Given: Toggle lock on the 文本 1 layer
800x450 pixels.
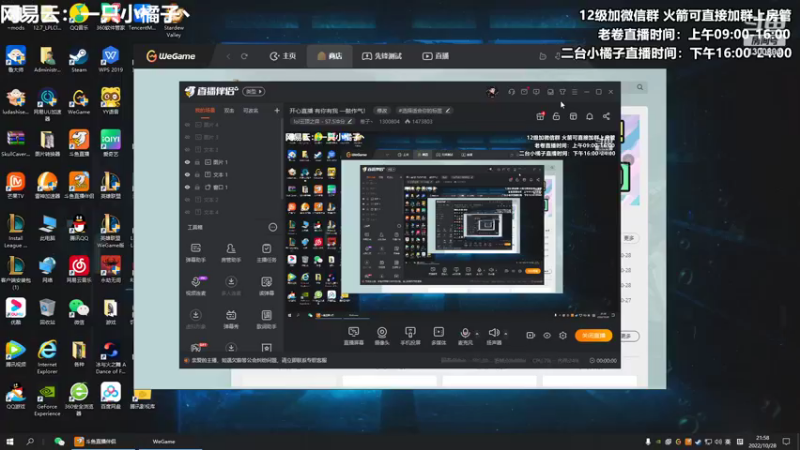Looking at the screenshot, I should click(x=197, y=174).
